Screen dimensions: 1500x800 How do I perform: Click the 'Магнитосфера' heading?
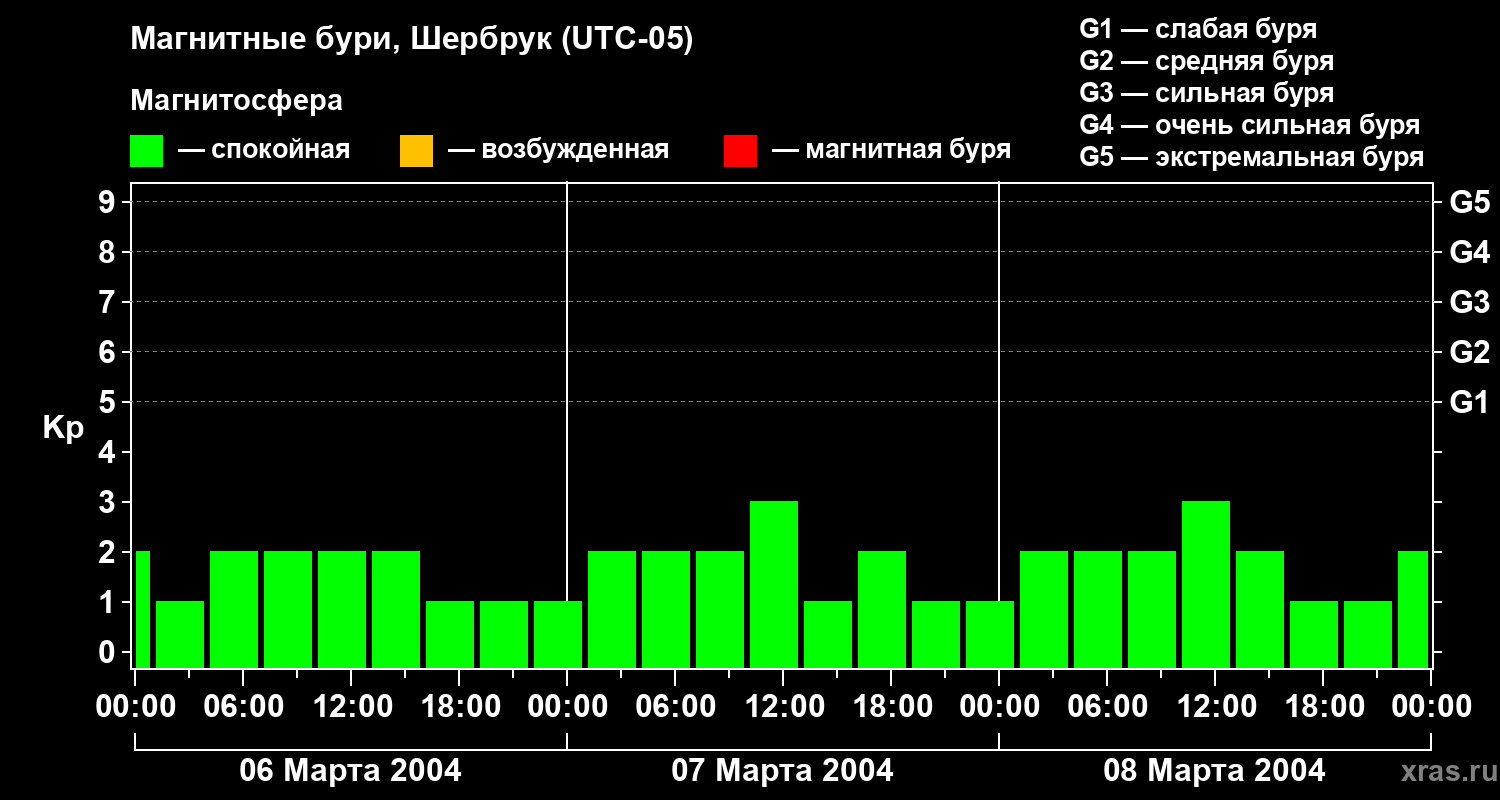click(x=236, y=101)
